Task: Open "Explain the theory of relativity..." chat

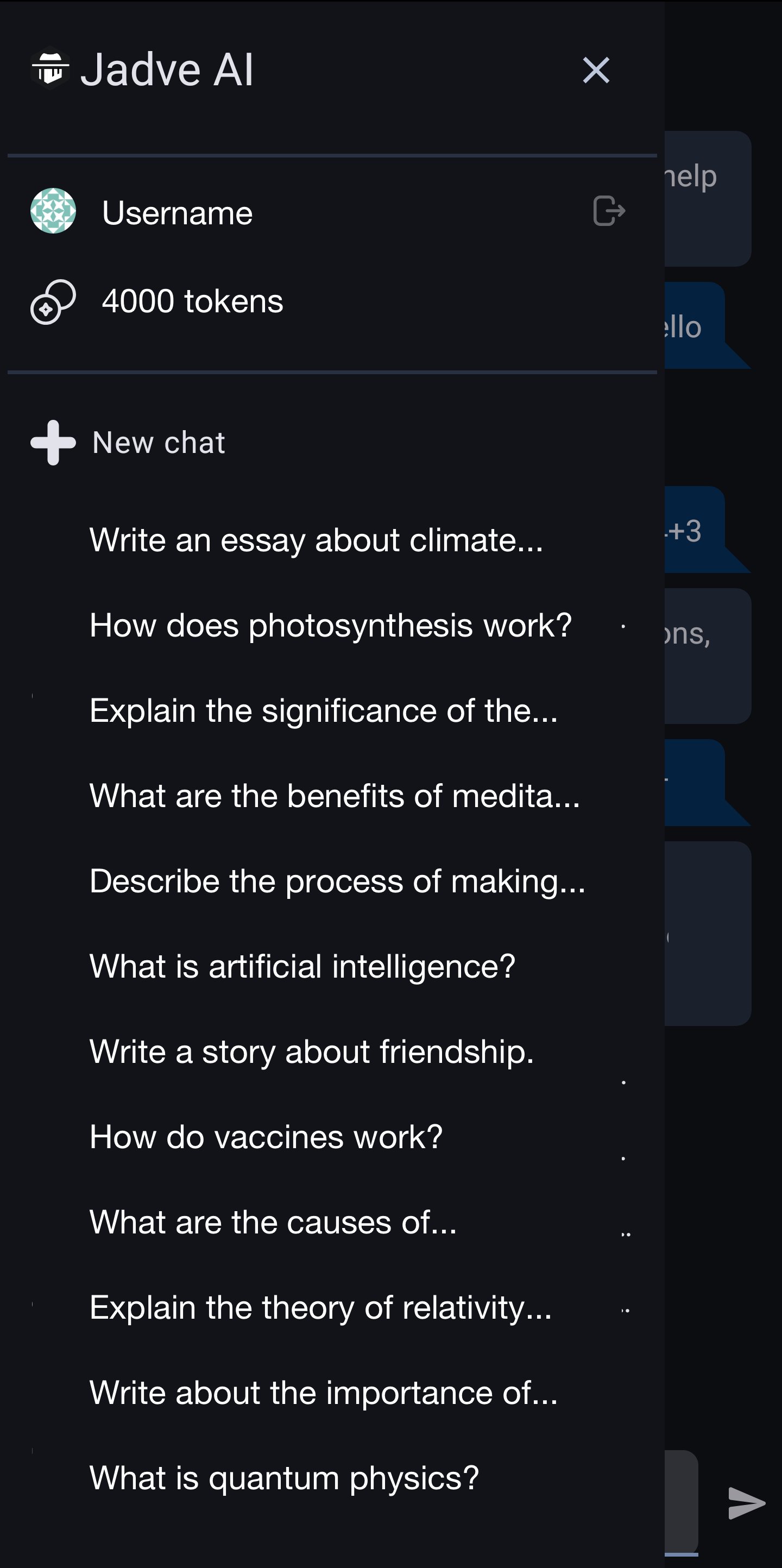Action: click(320, 1307)
